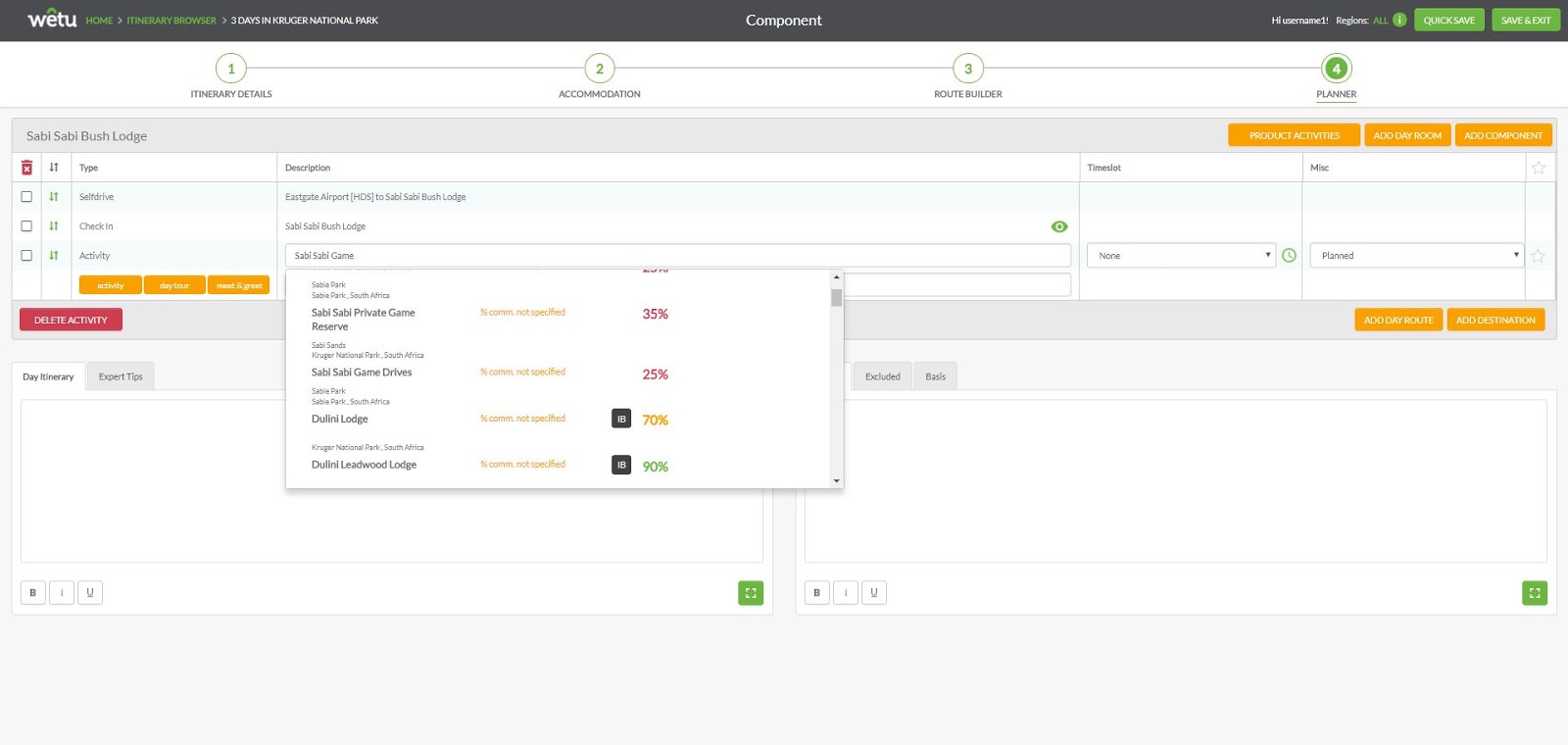The width and height of the screenshot is (1568, 745).
Task: Click the ALL regions link
Action: coord(1381,21)
